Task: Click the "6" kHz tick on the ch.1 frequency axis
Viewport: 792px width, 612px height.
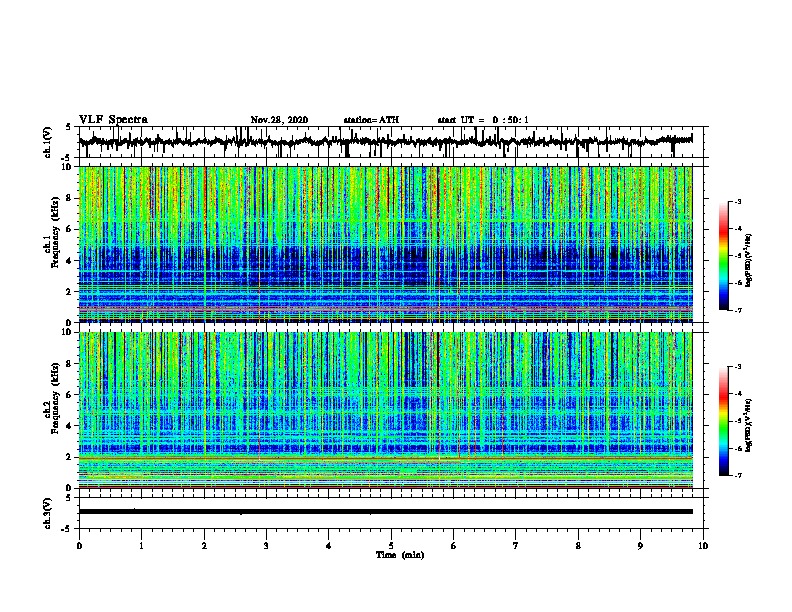Action: pos(70,229)
